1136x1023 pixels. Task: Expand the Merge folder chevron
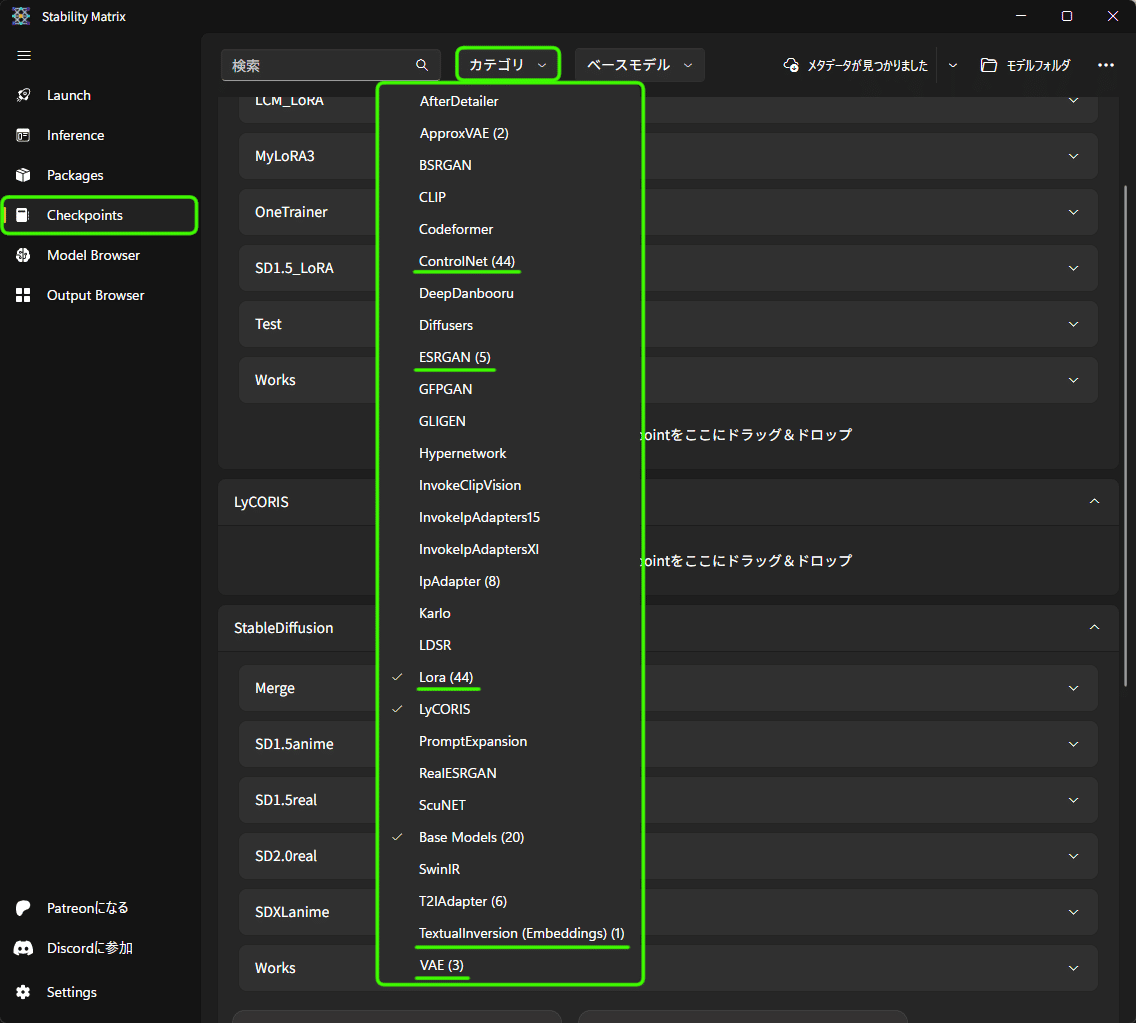point(1074,688)
